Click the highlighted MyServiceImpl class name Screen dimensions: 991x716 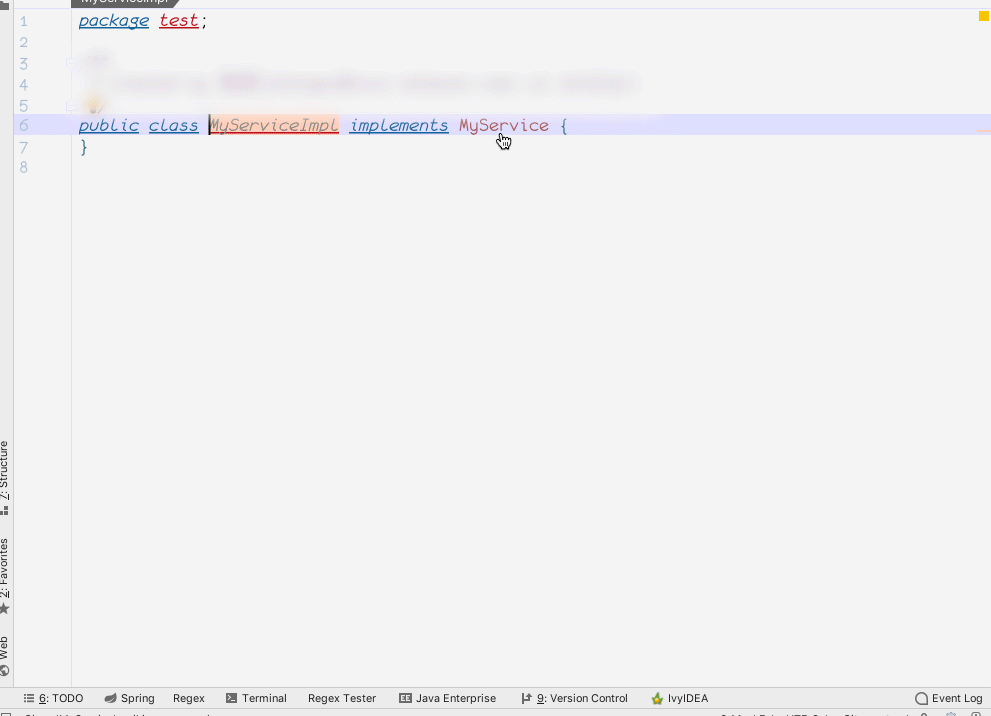pyautogui.click(x=274, y=125)
